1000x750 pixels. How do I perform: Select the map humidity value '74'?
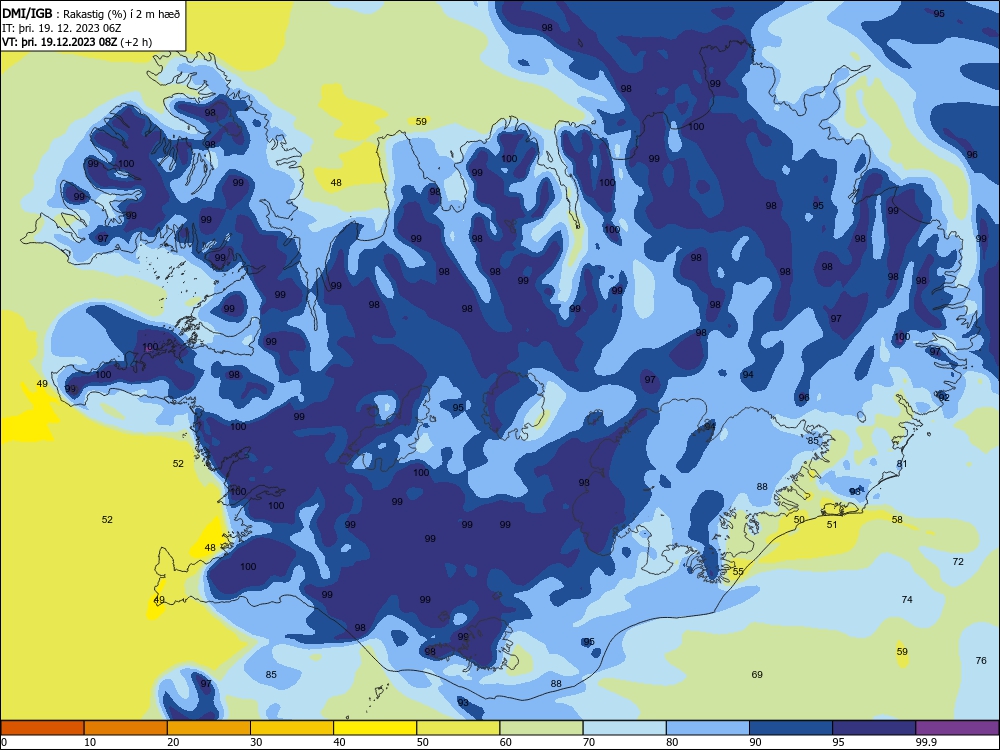(907, 599)
